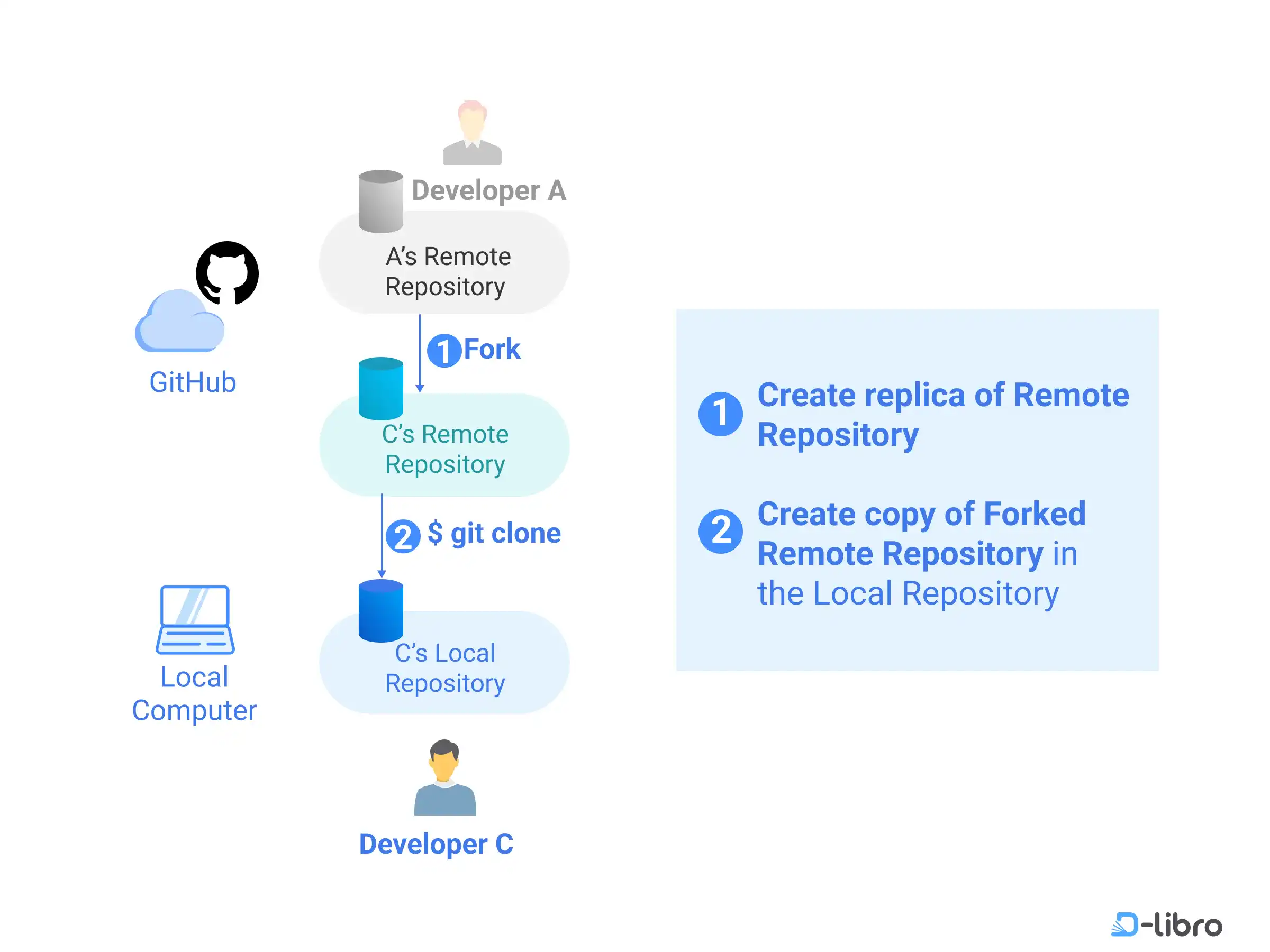
Task: Click the cyan database cylinder icon
Action: (x=380, y=389)
